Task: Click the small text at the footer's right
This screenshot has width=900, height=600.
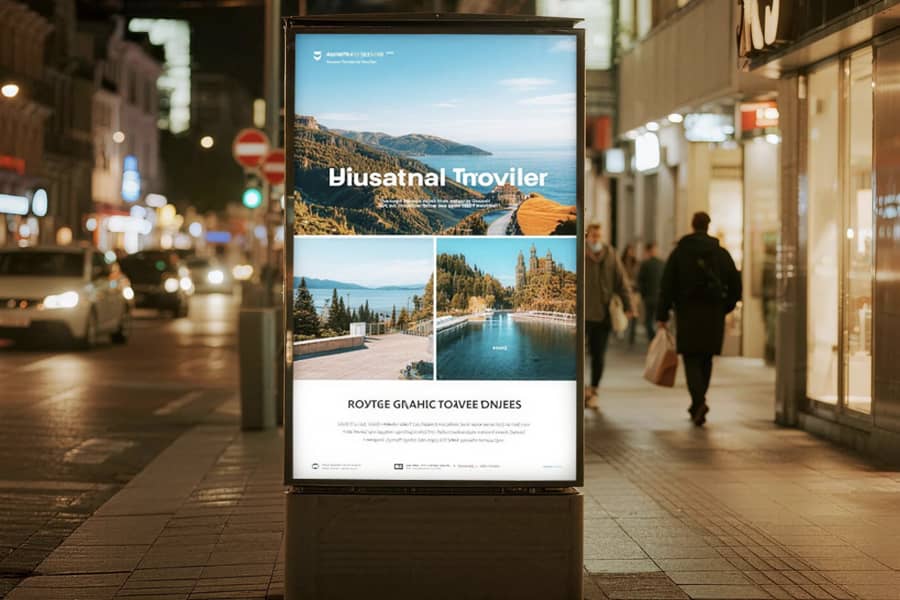Action: point(553,467)
